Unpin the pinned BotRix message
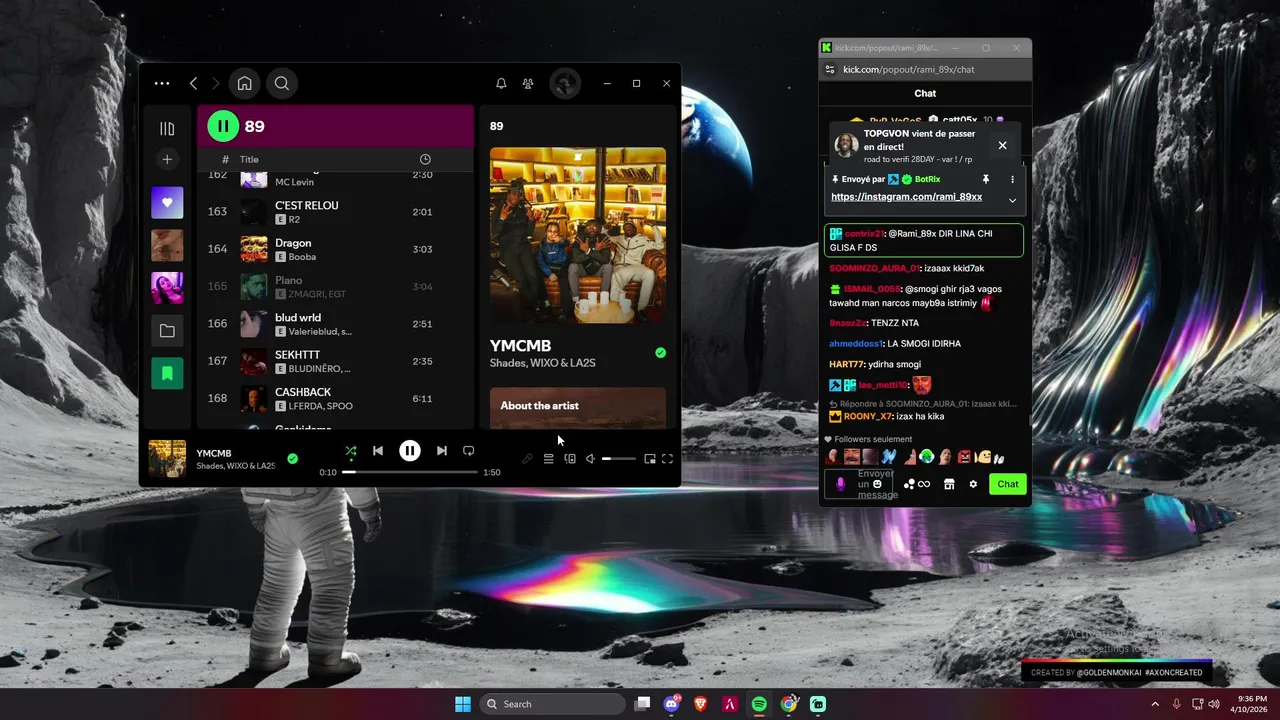The image size is (1280, 720). 985,179
